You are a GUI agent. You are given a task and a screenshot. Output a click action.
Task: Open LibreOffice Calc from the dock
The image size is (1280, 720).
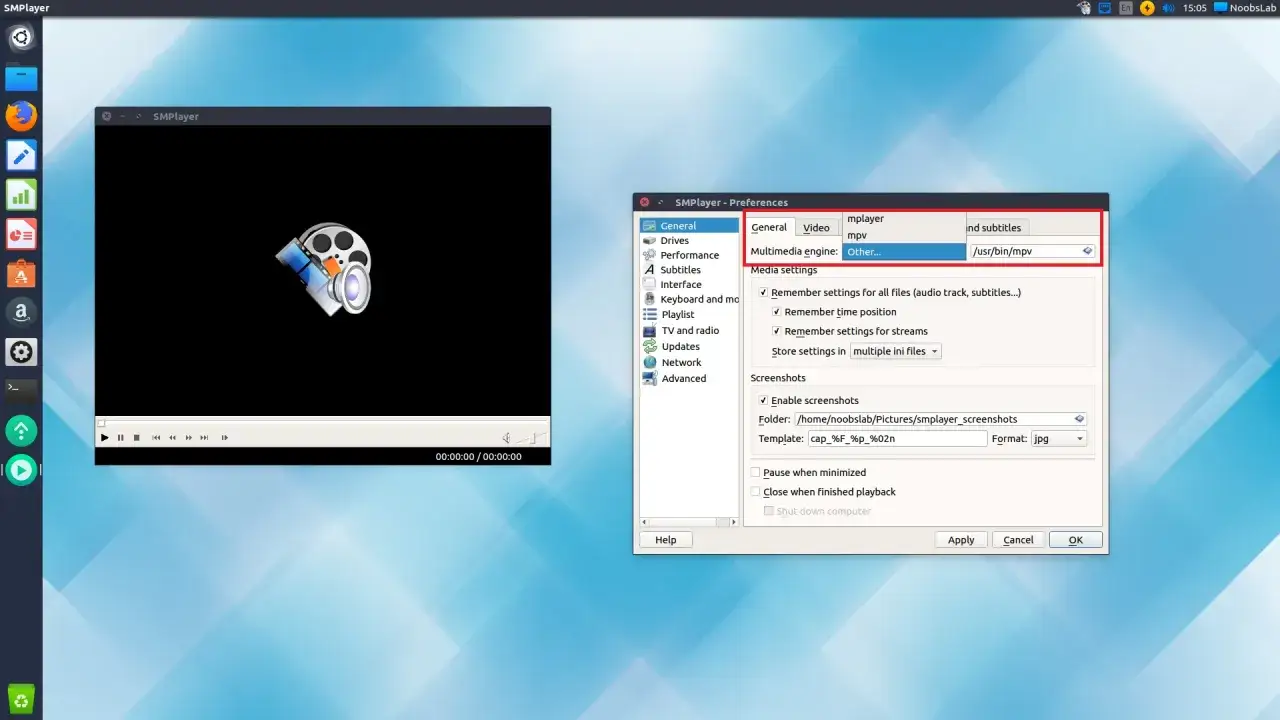tap(21, 194)
